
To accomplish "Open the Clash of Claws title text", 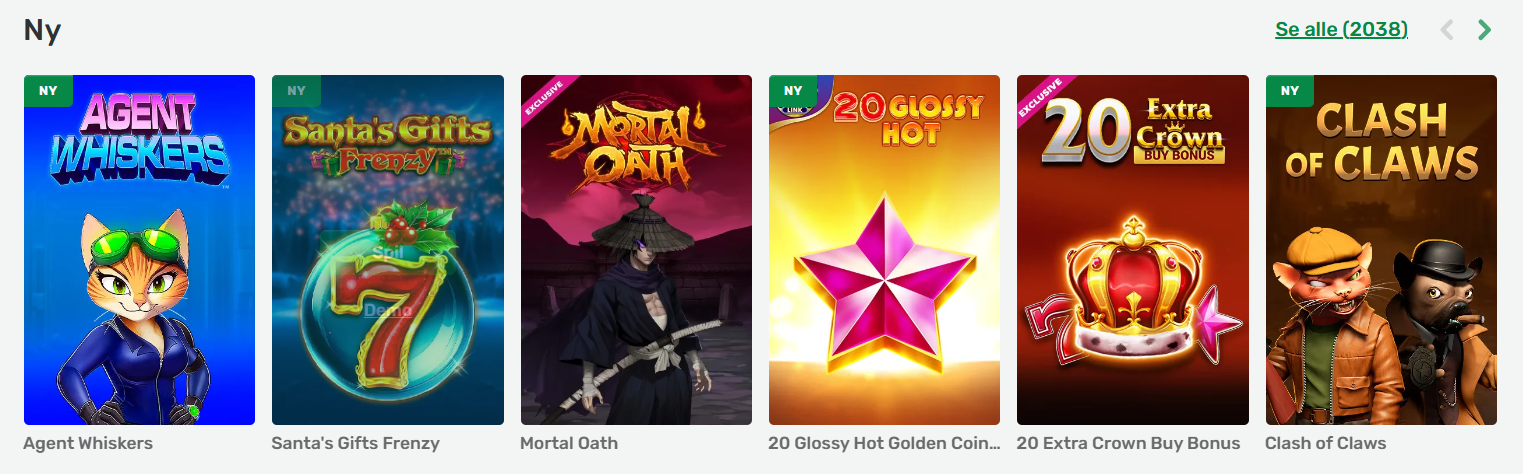I will [x=1326, y=443].
